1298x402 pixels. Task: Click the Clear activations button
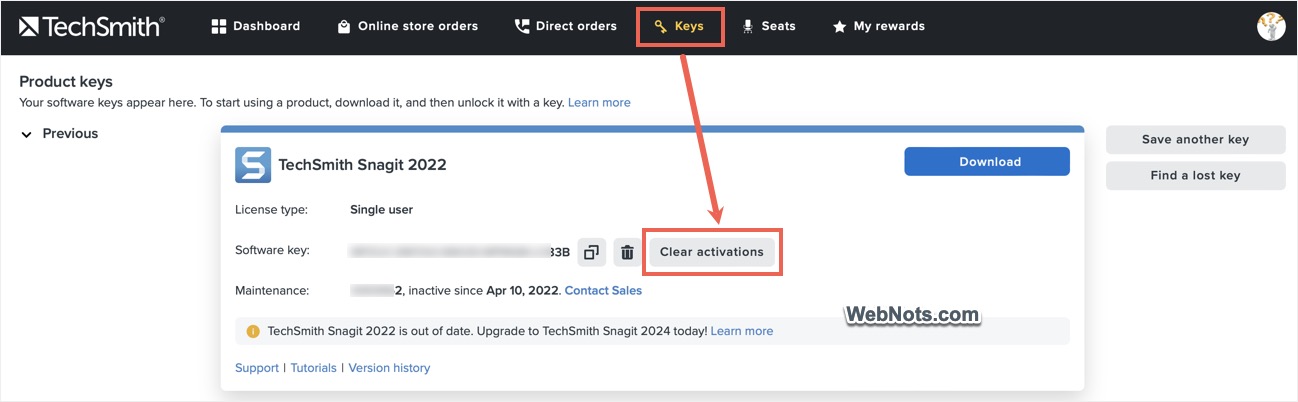[711, 252]
